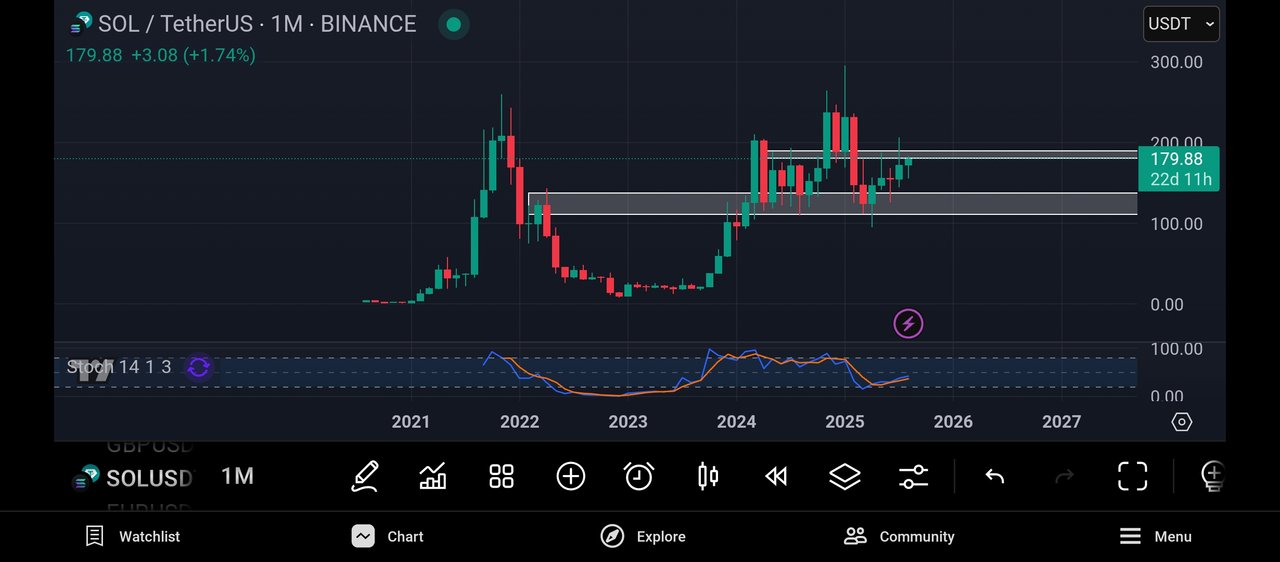The width and height of the screenshot is (1280, 562).
Task: Open the Menu tab
Action: point(1155,536)
